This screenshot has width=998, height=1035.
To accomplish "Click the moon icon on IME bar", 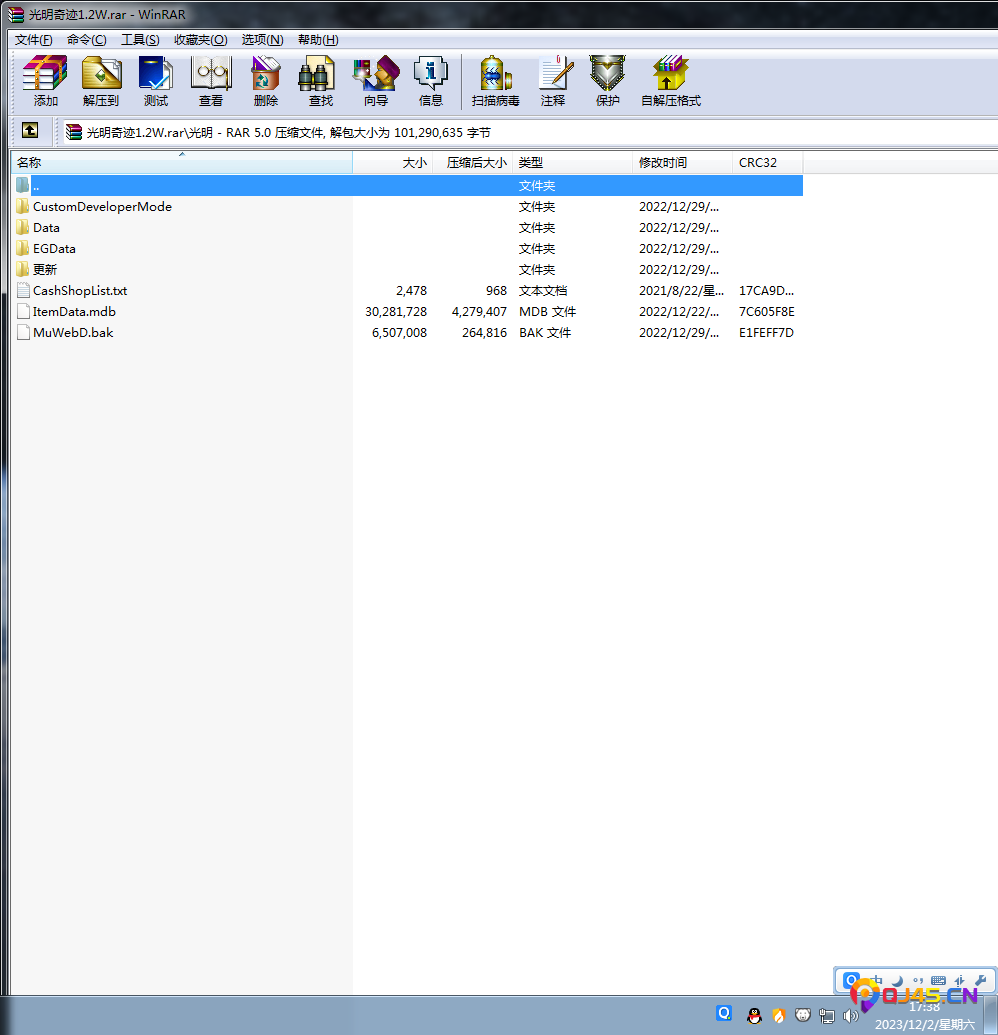I will (x=897, y=980).
